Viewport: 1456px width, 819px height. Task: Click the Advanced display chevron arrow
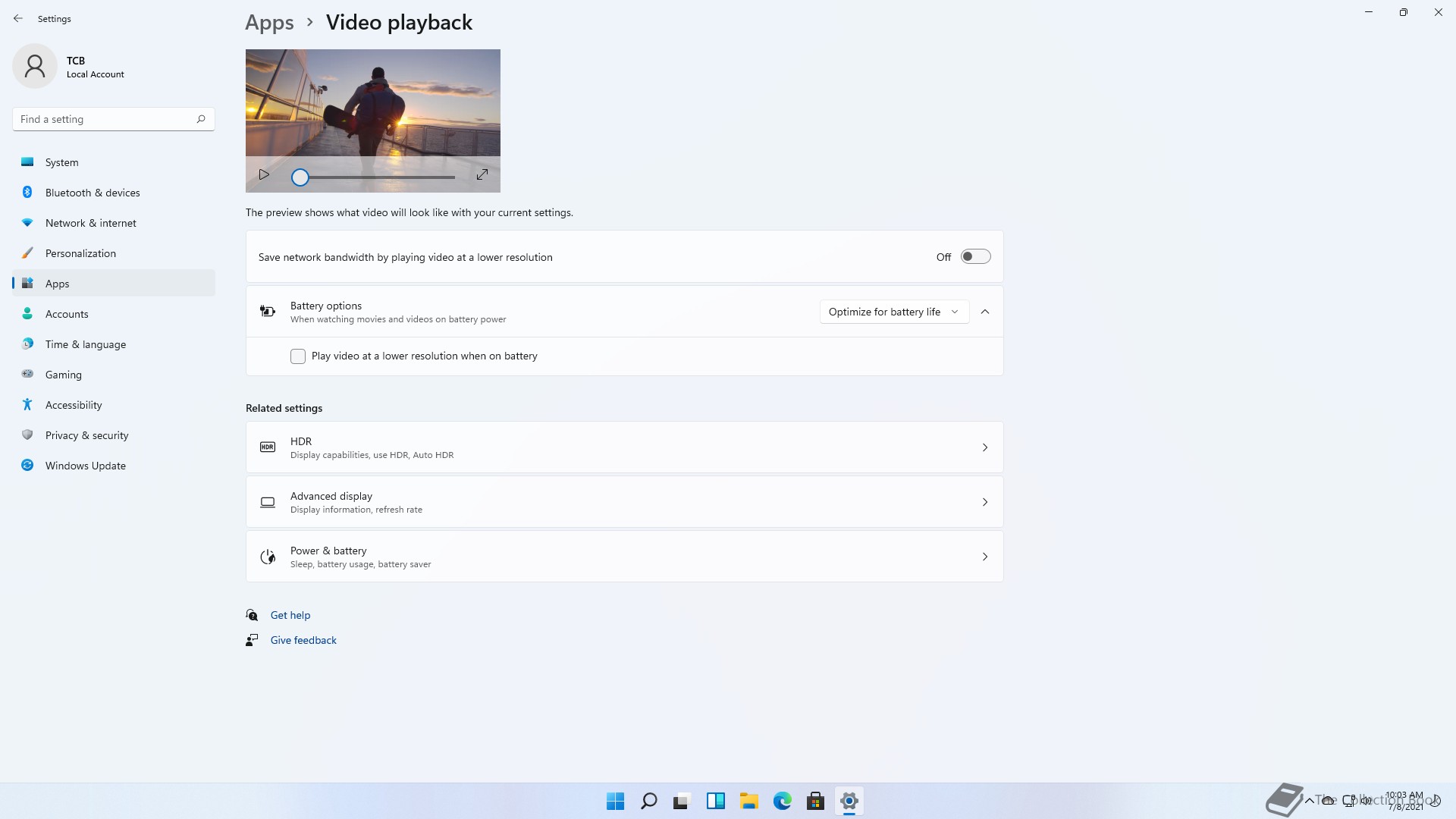[x=985, y=502]
